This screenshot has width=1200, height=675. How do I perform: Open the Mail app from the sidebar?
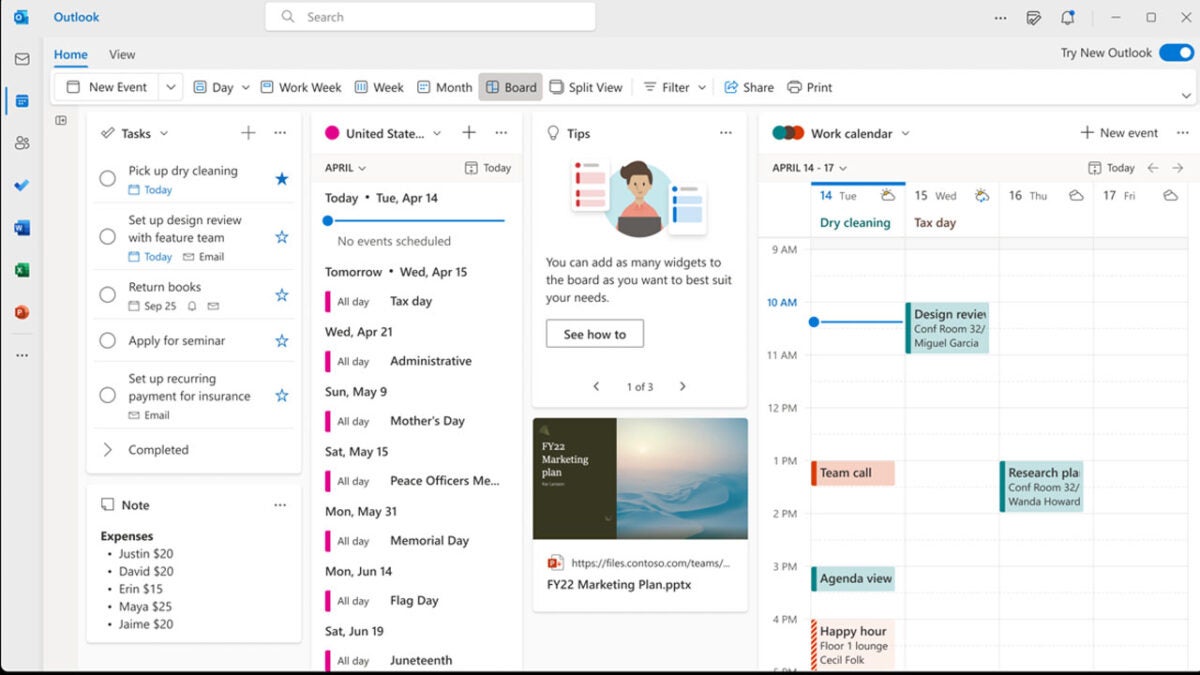point(22,59)
